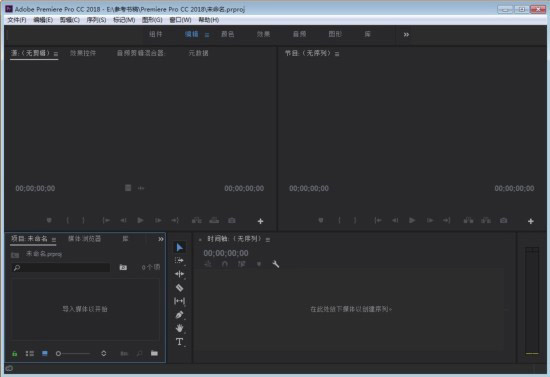The height and width of the screenshot is (377, 550).
Task: Select the Razor tool
Action: (179, 288)
